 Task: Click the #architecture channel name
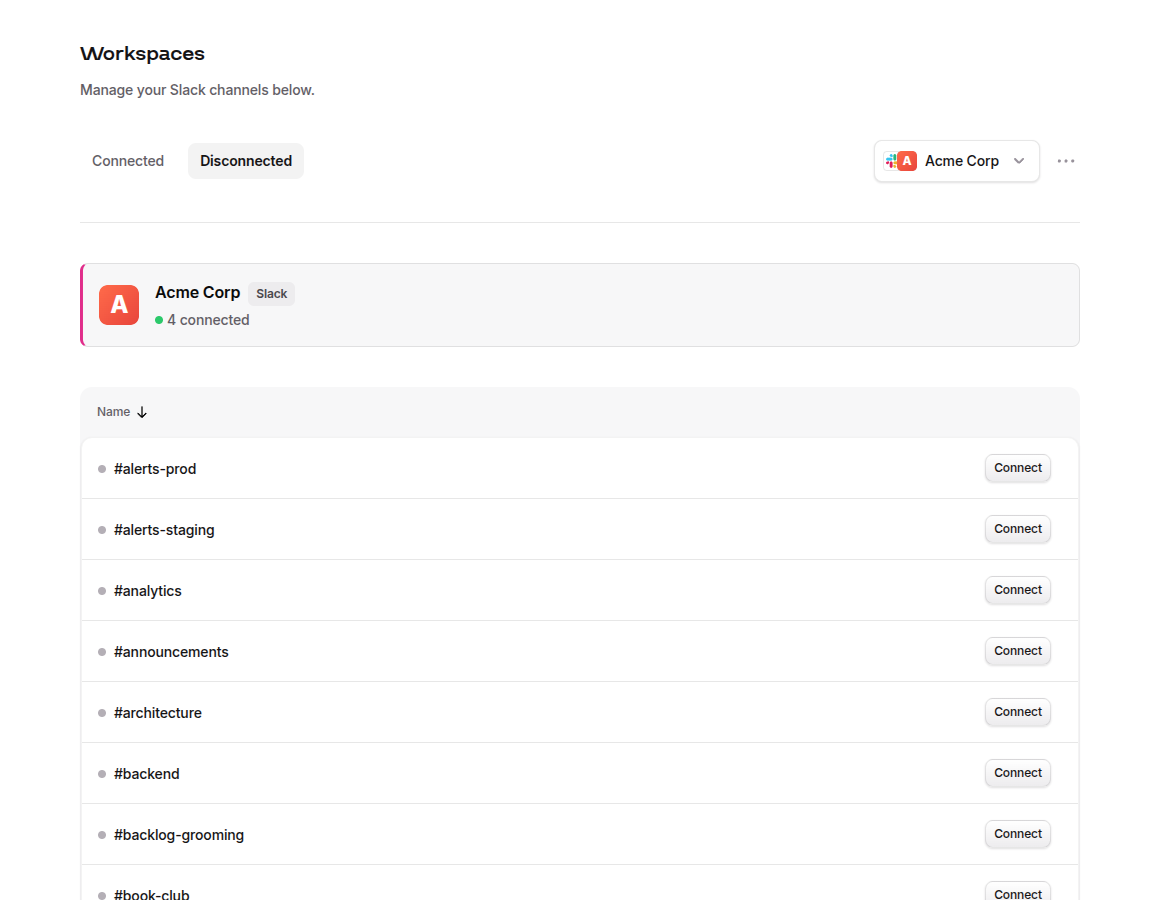click(158, 713)
